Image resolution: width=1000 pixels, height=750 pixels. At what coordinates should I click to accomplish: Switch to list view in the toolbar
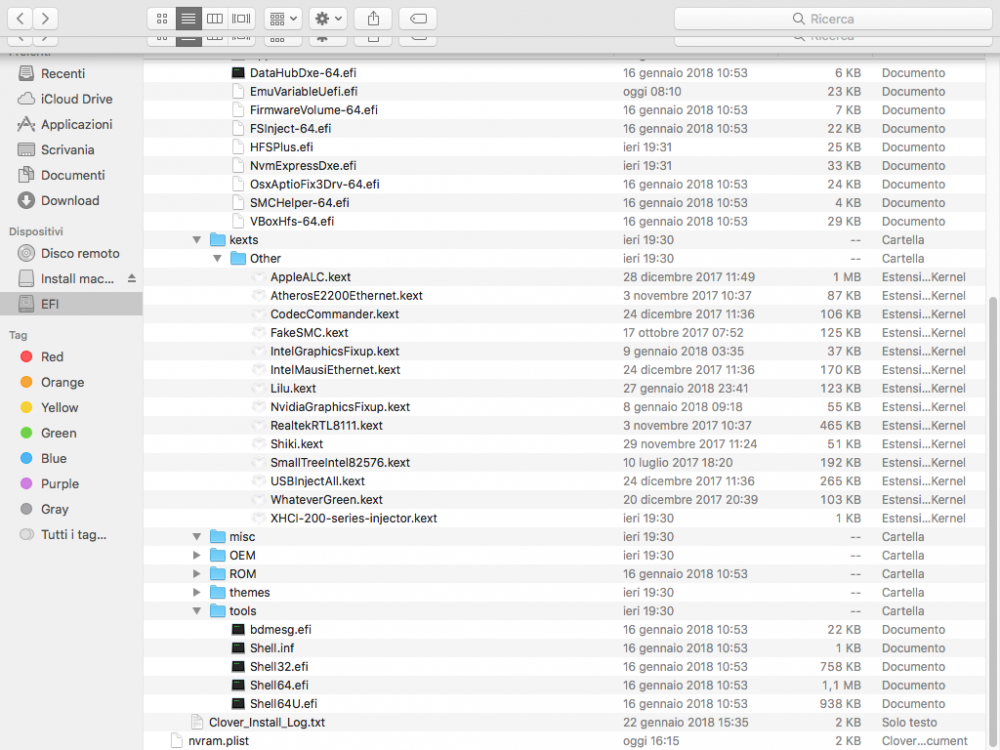click(x=188, y=18)
